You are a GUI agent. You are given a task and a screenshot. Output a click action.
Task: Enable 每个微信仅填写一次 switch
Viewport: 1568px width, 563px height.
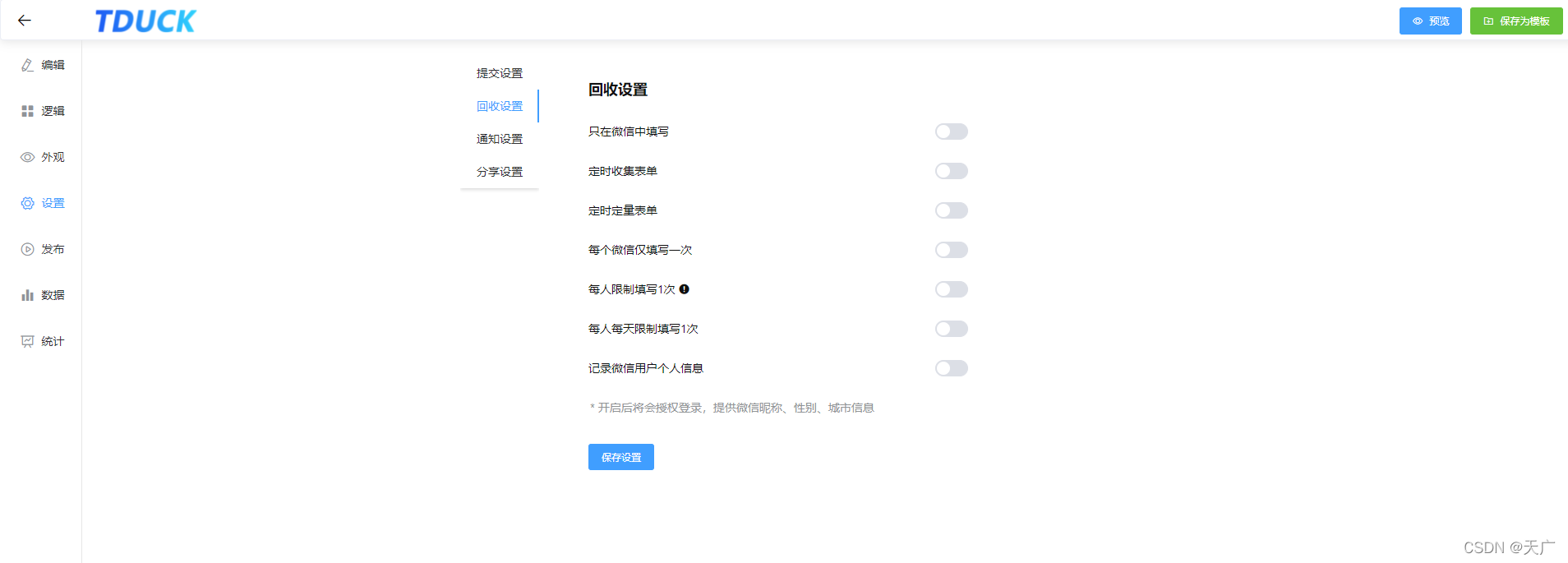coord(951,250)
